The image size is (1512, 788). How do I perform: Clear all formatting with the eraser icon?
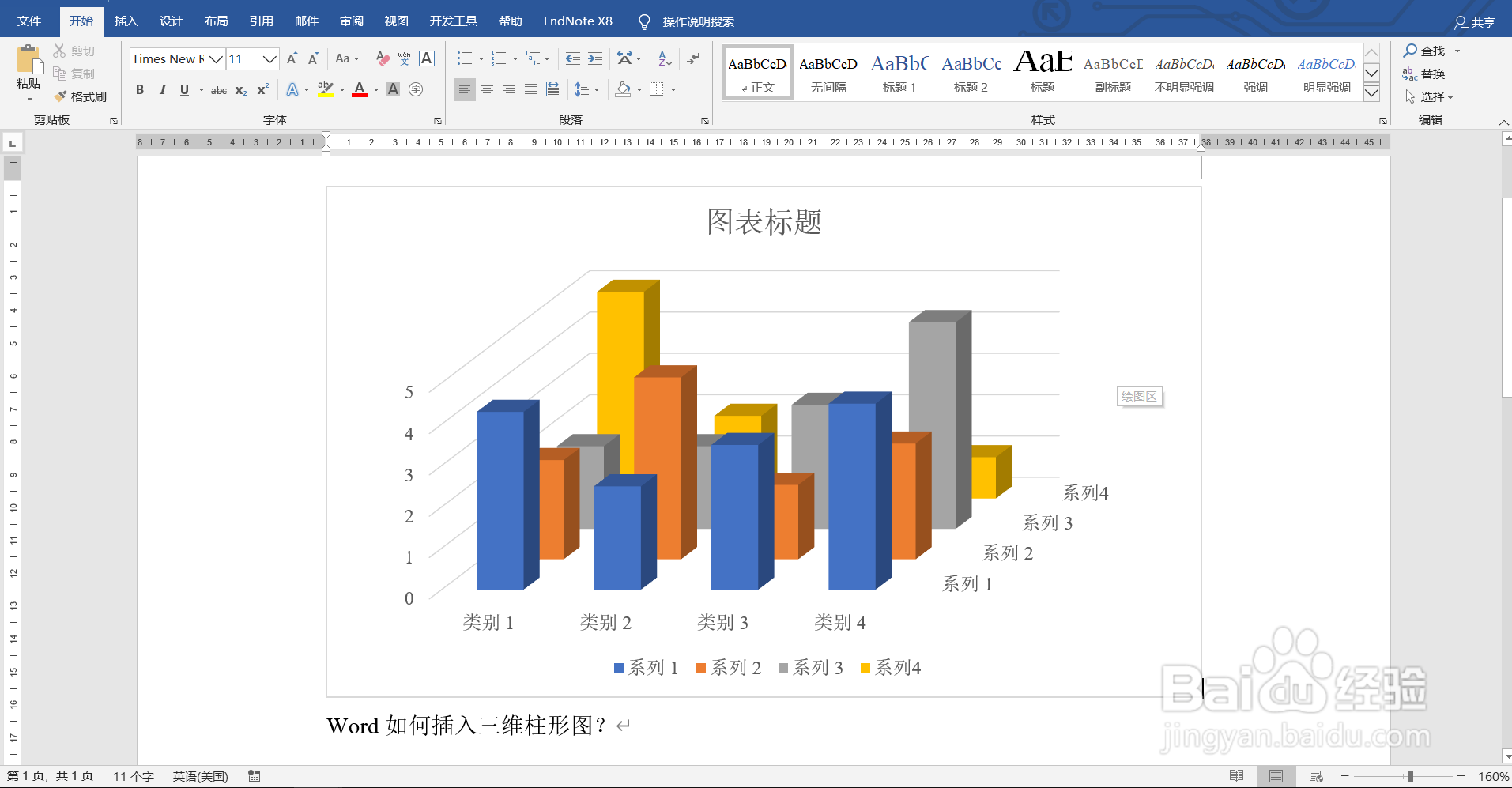(x=383, y=58)
